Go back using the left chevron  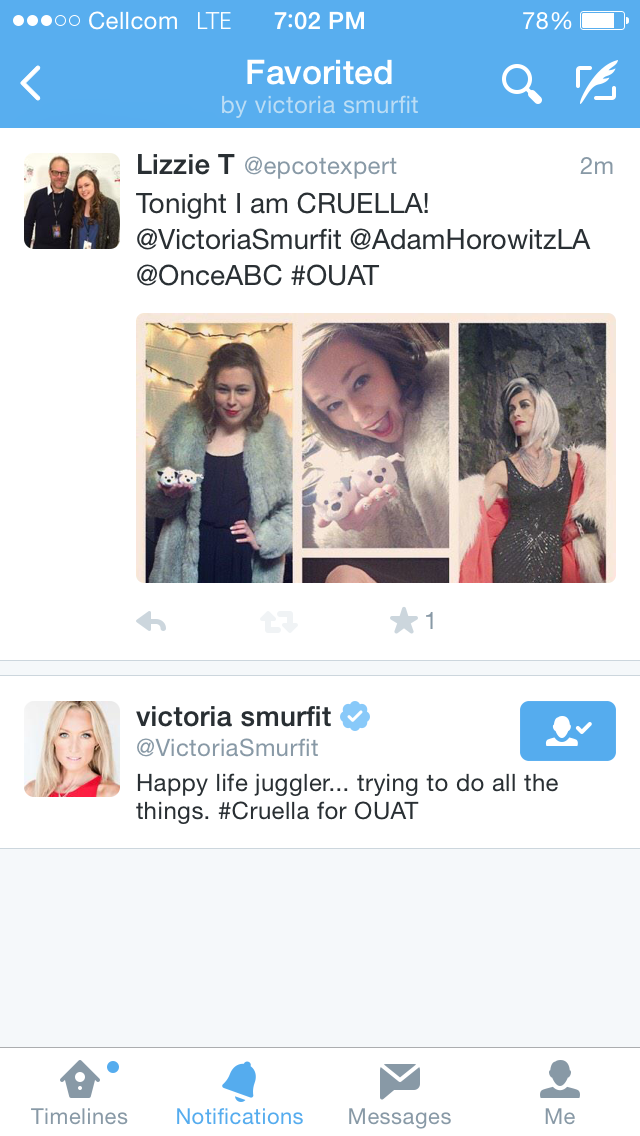pyautogui.click(x=30, y=83)
